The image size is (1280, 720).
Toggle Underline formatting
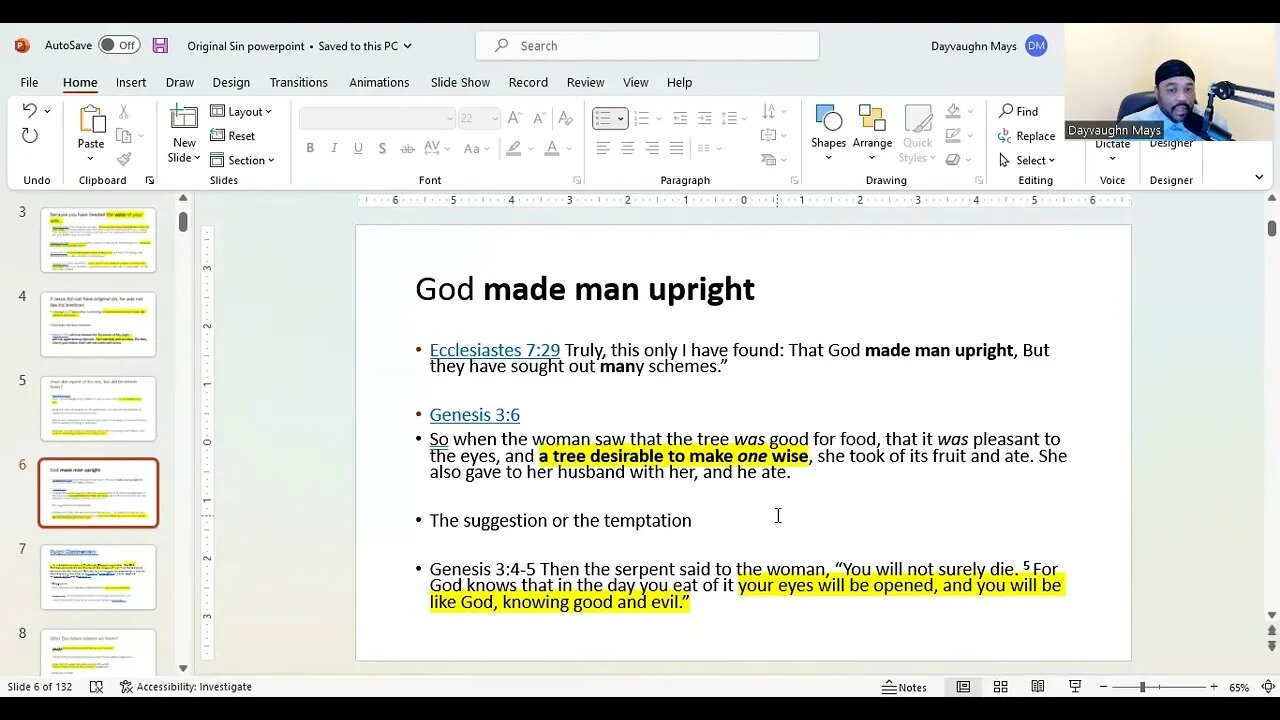[x=358, y=148]
